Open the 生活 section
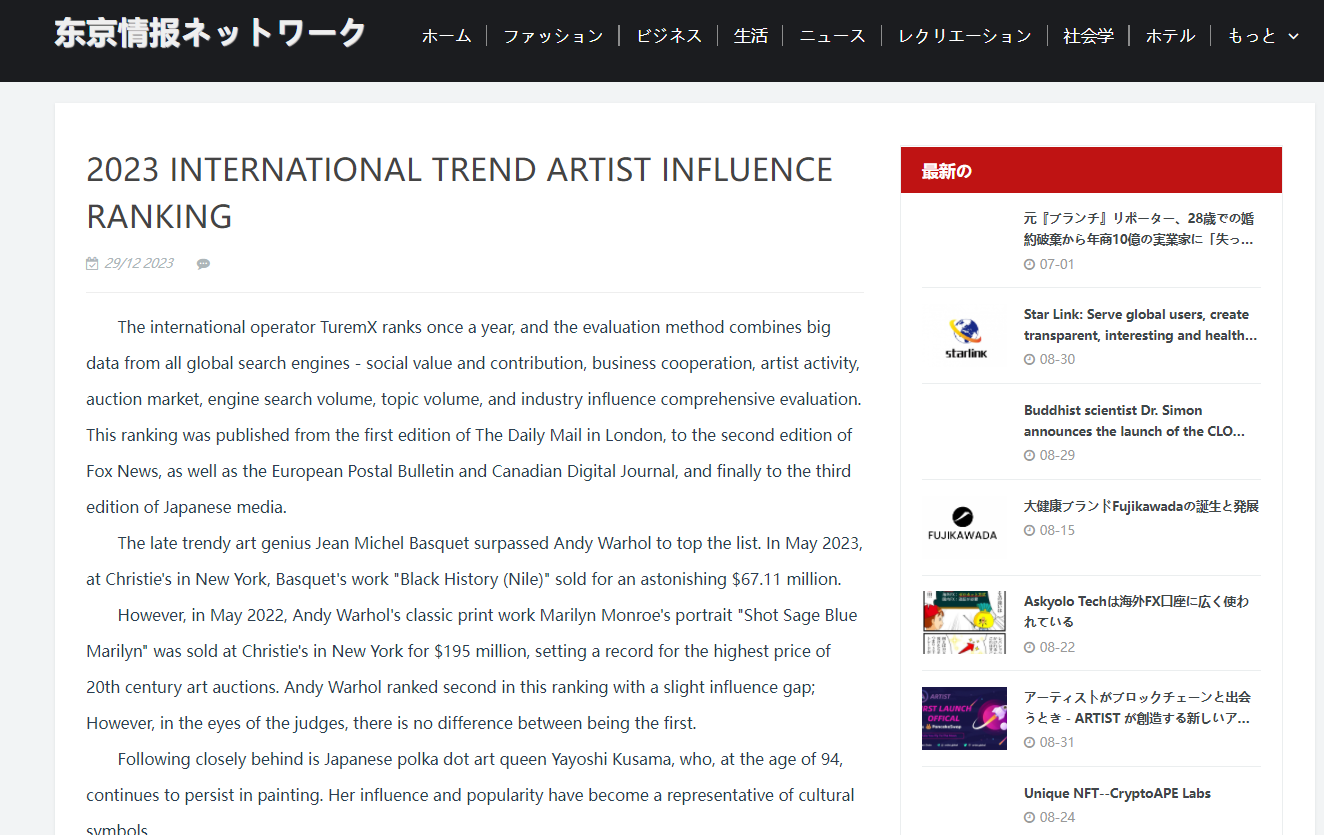 [751, 36]
